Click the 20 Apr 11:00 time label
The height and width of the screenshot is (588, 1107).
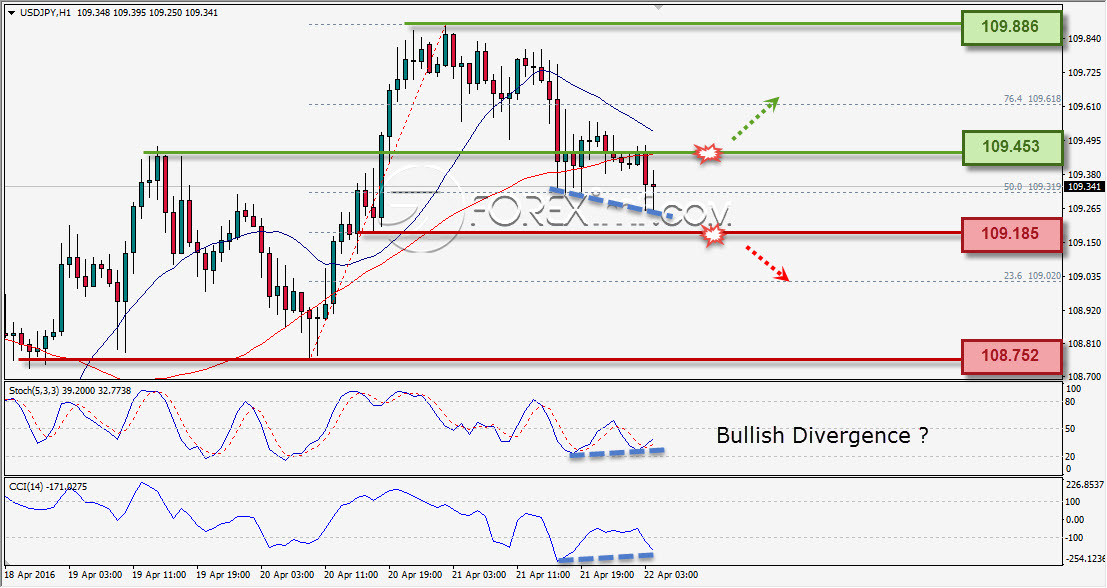[x=352, y=575]
